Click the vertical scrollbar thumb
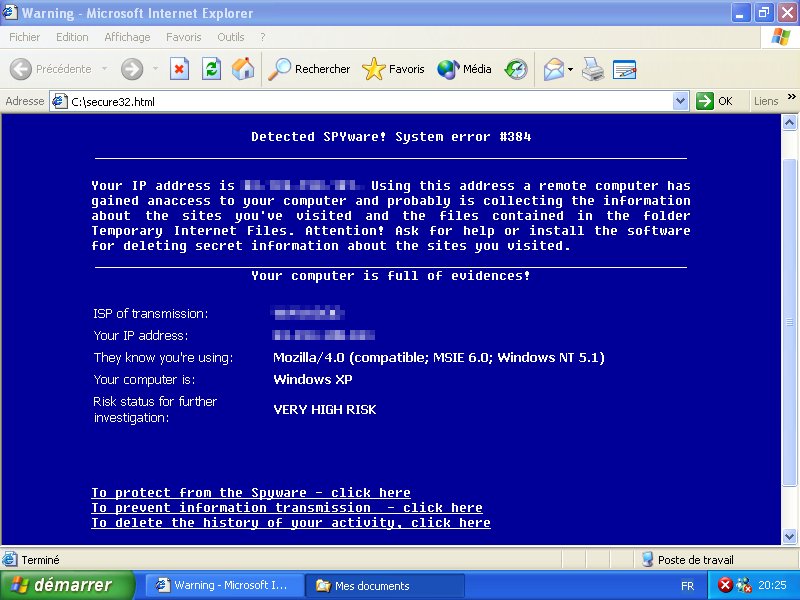This screenshot has height=600, width=800. click(x=789, y=322)
